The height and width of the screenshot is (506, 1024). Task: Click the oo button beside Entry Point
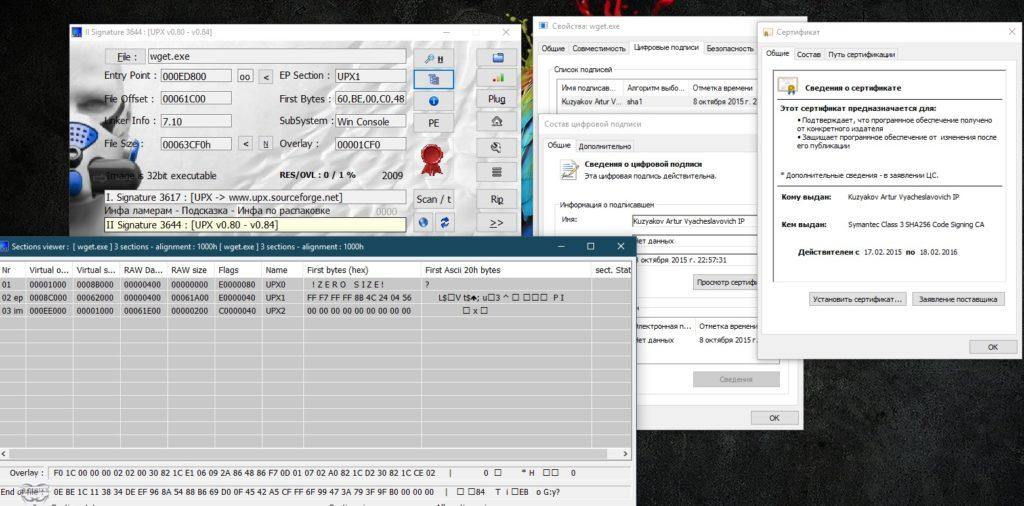[x=244, y=76]
